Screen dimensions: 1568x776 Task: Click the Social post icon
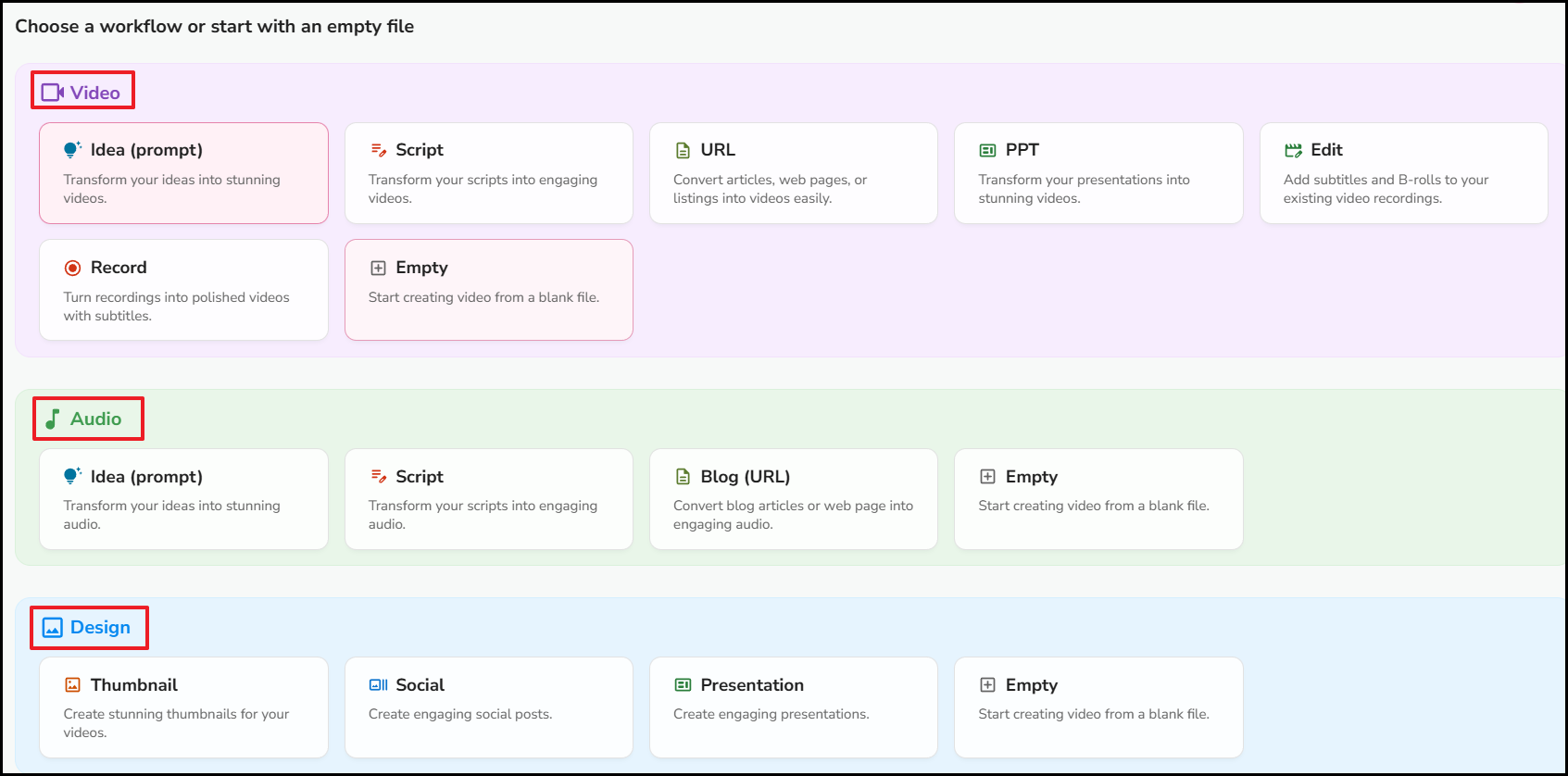378,685
